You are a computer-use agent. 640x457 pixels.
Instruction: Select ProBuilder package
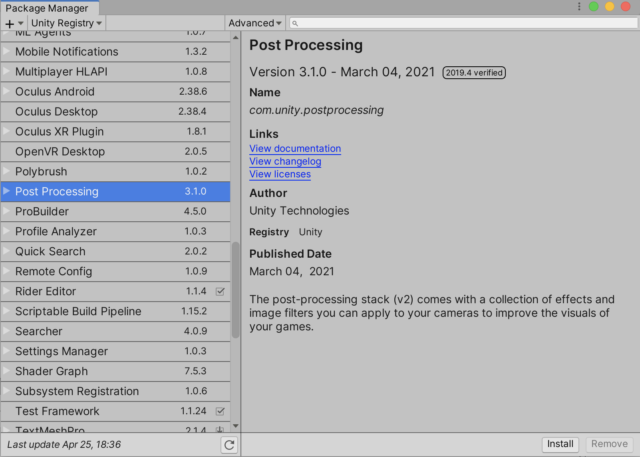pyautogui.click(x=116, y=211)
